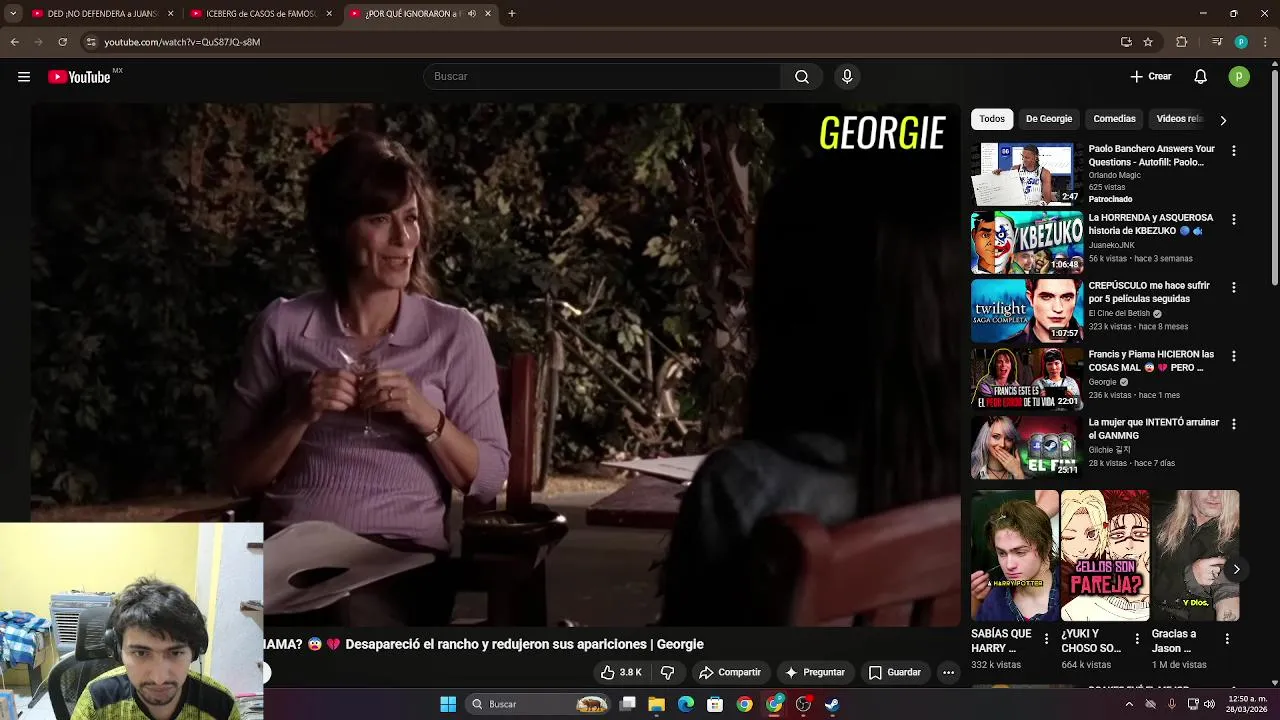The height and width of the screenshot is (720, 1280).
Task: Open the KBEZUKO video thumbnail
Action: click(1027, 242)
